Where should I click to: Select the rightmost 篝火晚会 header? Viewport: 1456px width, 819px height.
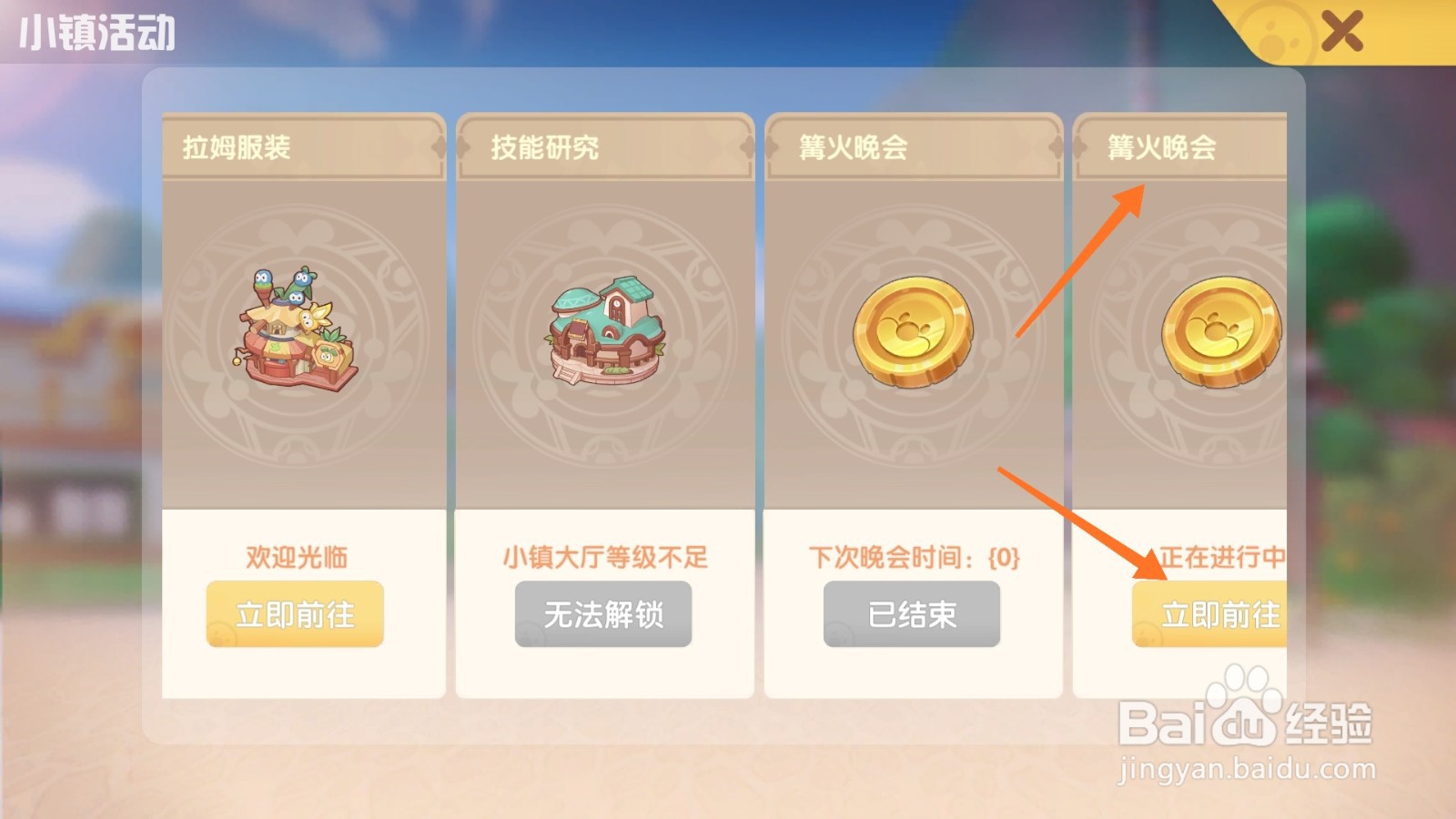coord(1179,147)
